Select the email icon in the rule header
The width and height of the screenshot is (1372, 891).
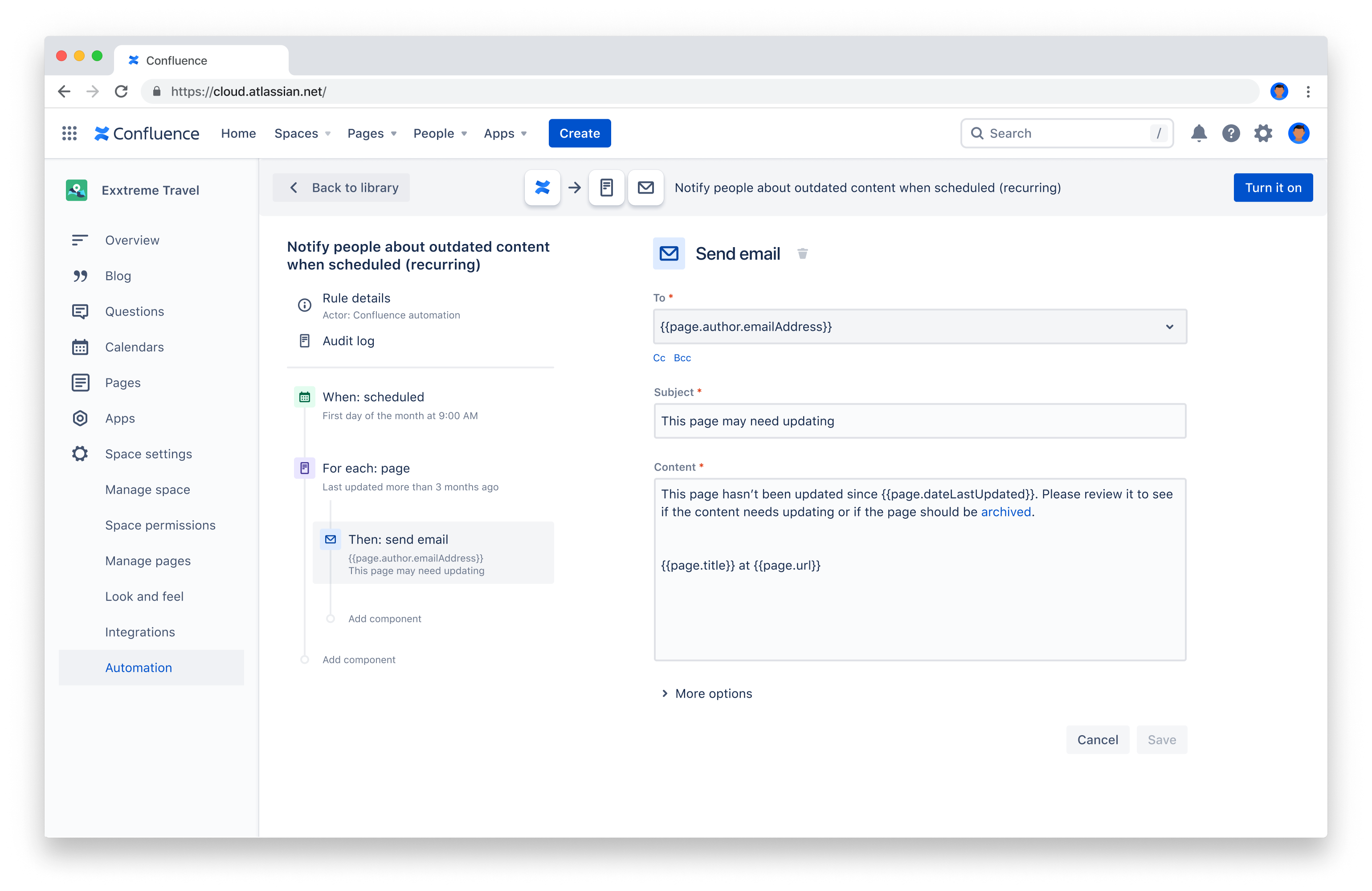pyautogui.click(x=645, y=187)
